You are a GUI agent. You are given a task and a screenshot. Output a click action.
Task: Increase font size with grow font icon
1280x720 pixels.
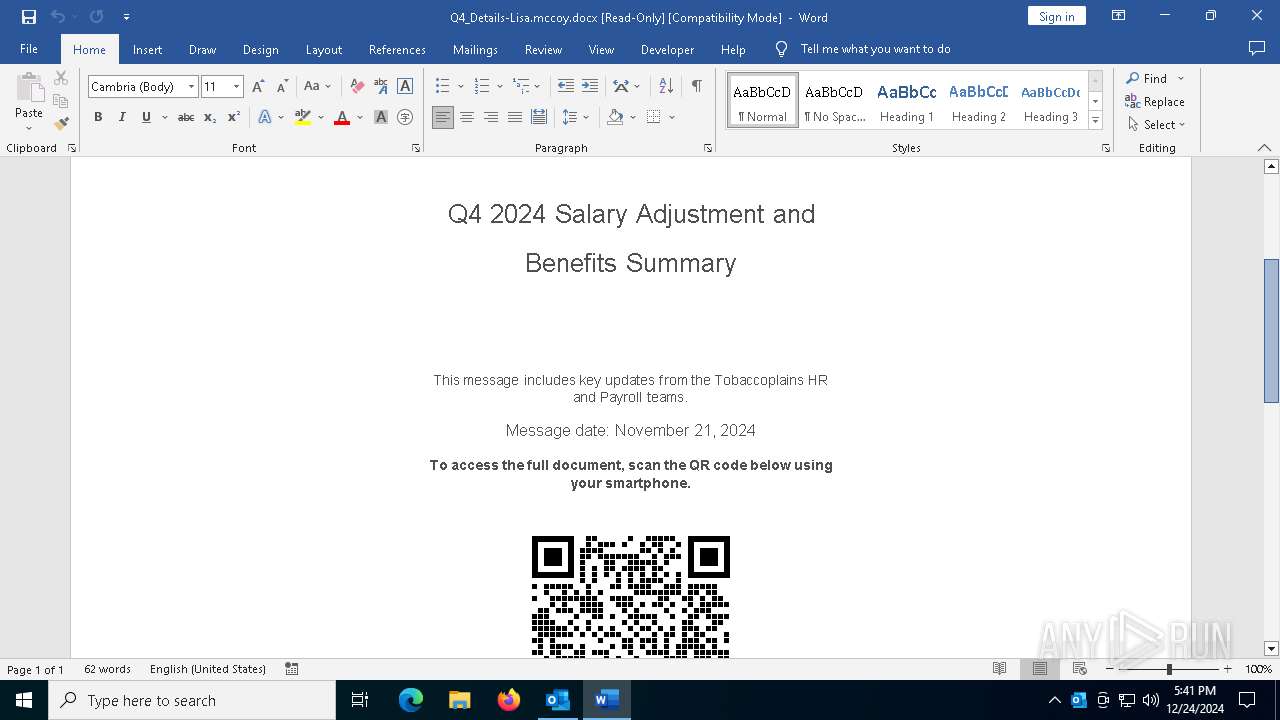tap(258, 87)
